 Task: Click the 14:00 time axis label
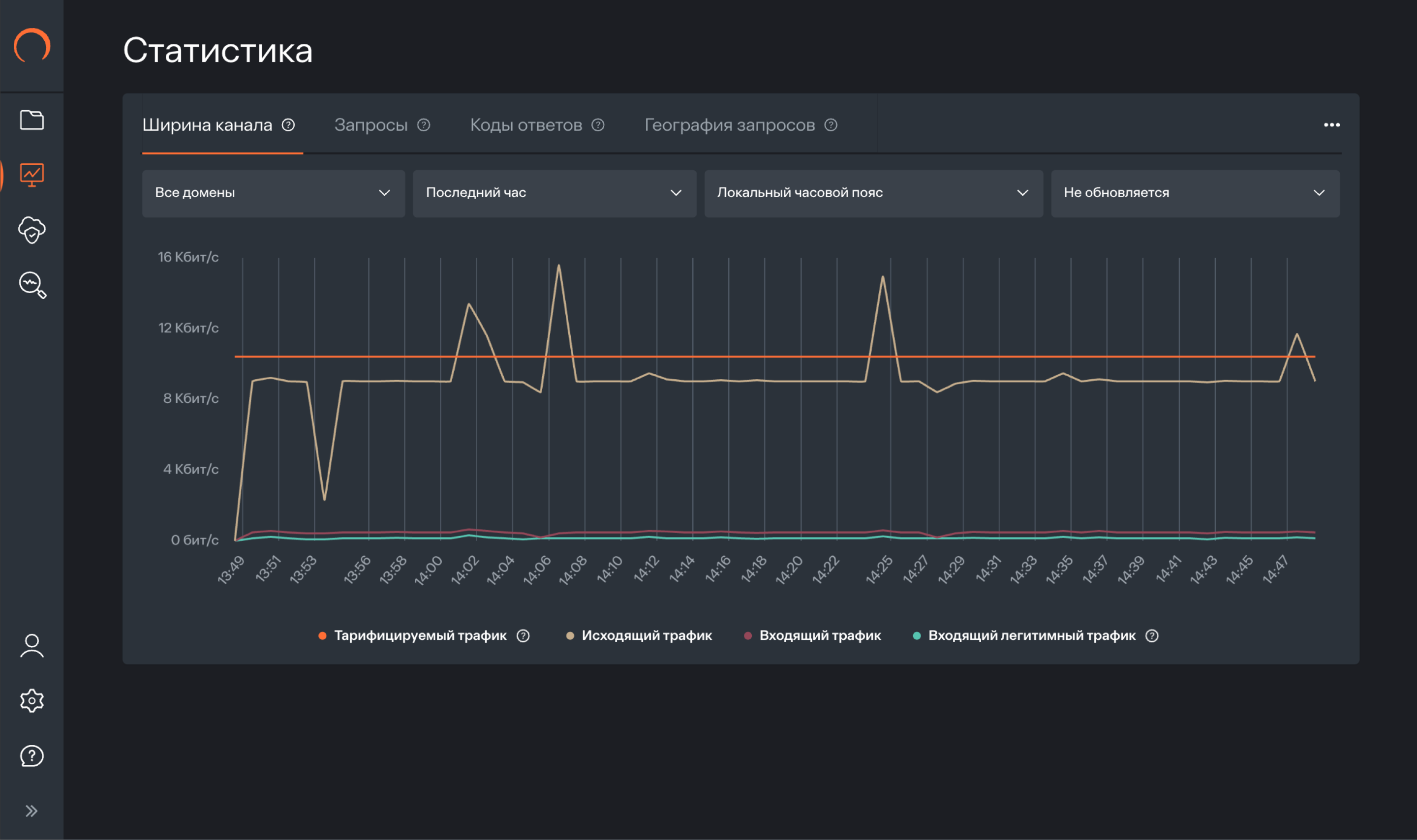(x=428, y=570)
